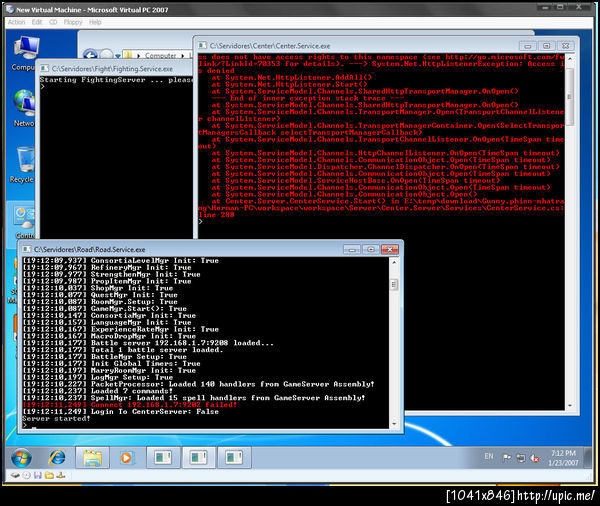Click 'Battle server 192.168.1.7:9208 loaded...' line
The width and height of the screenshot is (600, 506).
pos(148,343)
